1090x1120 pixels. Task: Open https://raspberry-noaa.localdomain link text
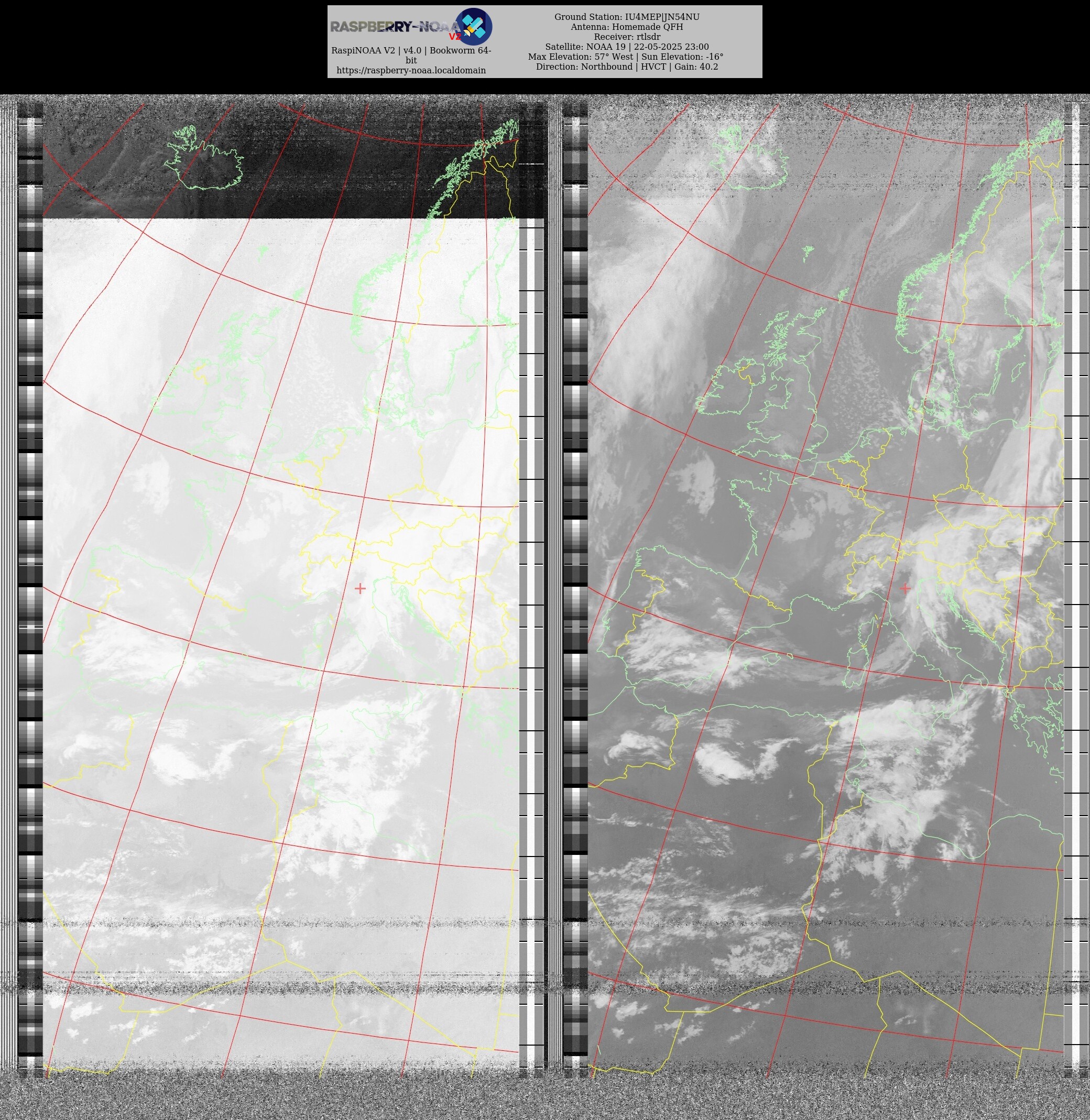click(411, 70)
